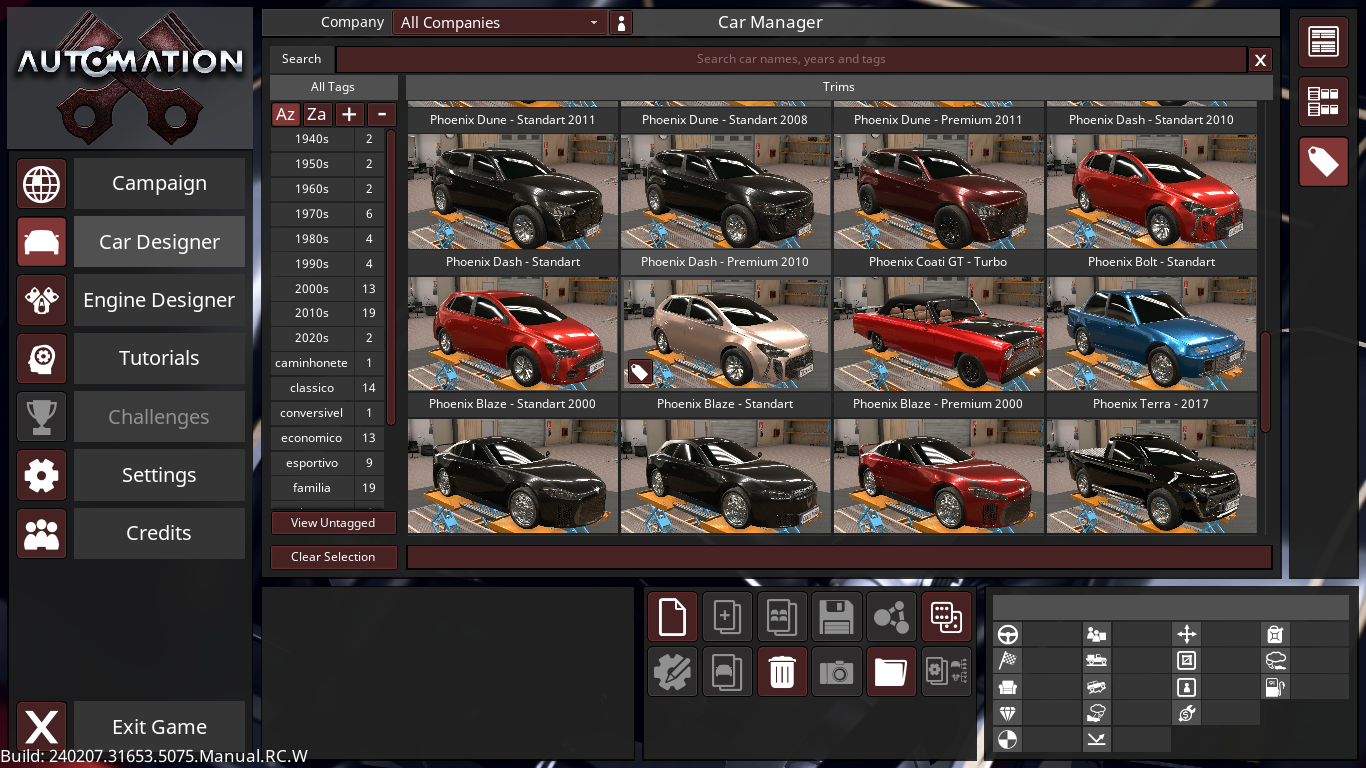Viewport: 1366px width, 768px height.
Task: Click the engine and car family tree icon
Action: coord(946,671)
